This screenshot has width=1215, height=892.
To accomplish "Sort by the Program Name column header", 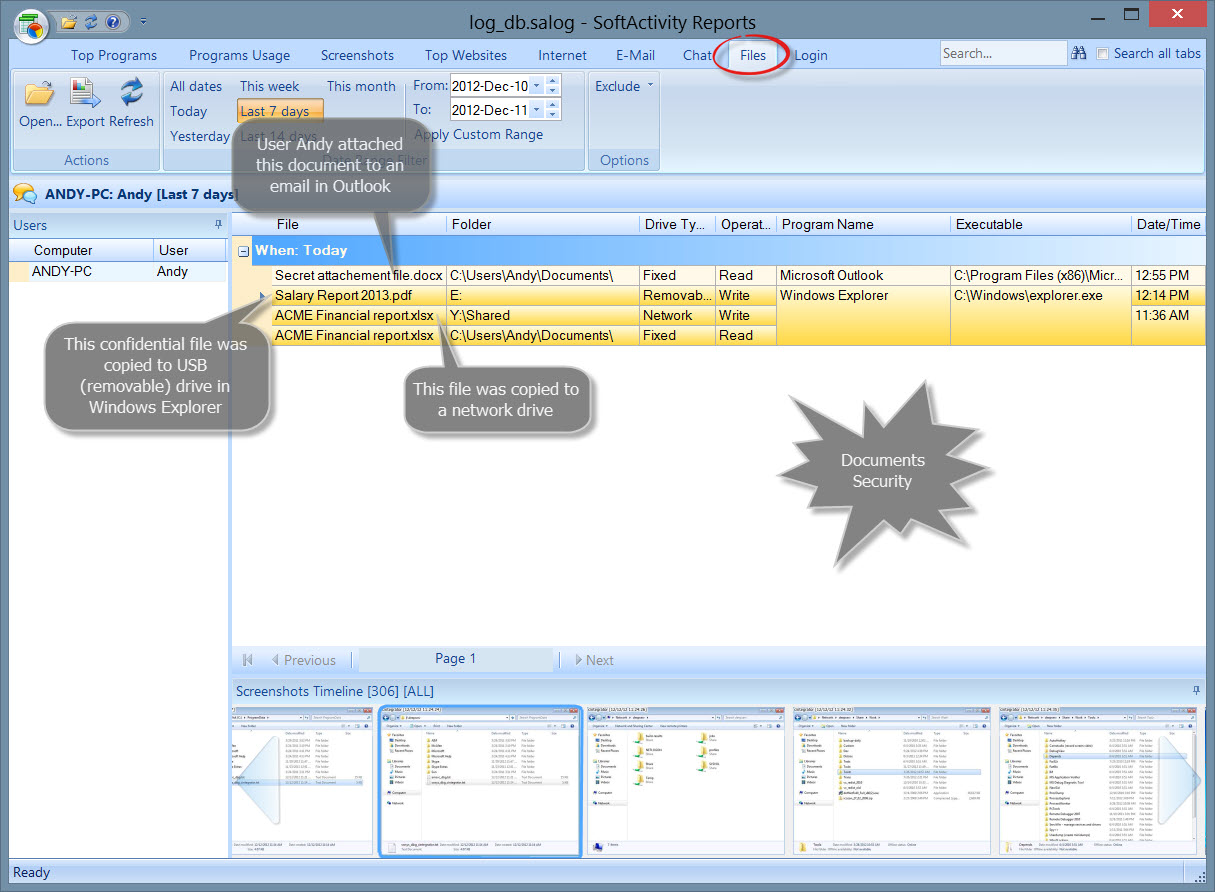I will click(863, 224).
